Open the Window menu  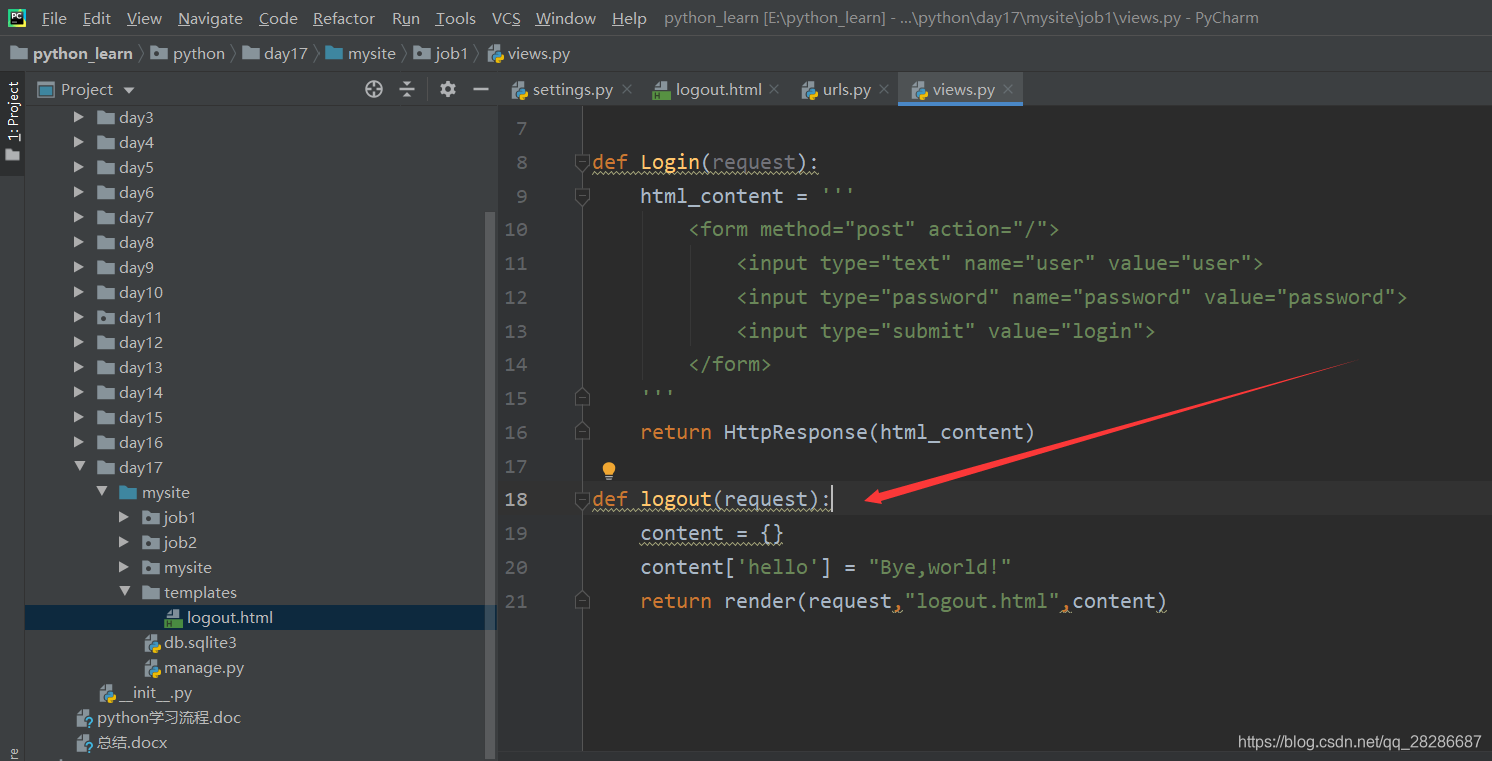tap(565, 18)
